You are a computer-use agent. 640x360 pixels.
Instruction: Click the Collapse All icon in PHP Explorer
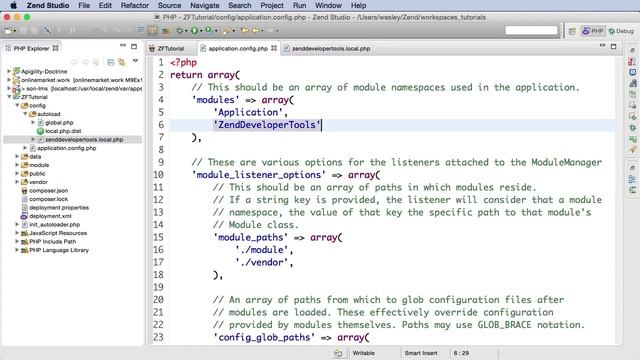point(111,62)
